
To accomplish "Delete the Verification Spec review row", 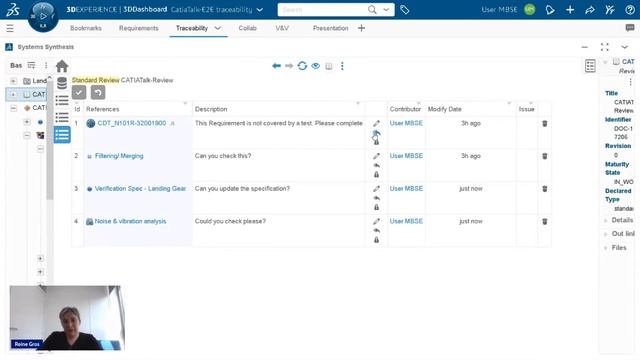I will coord(544,189).
